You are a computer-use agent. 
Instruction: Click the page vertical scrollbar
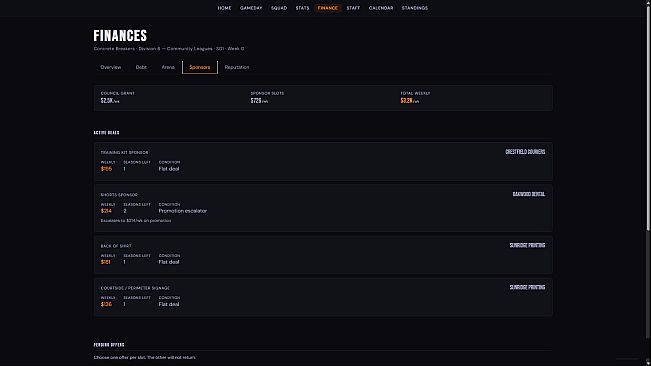tap(648, 183)
